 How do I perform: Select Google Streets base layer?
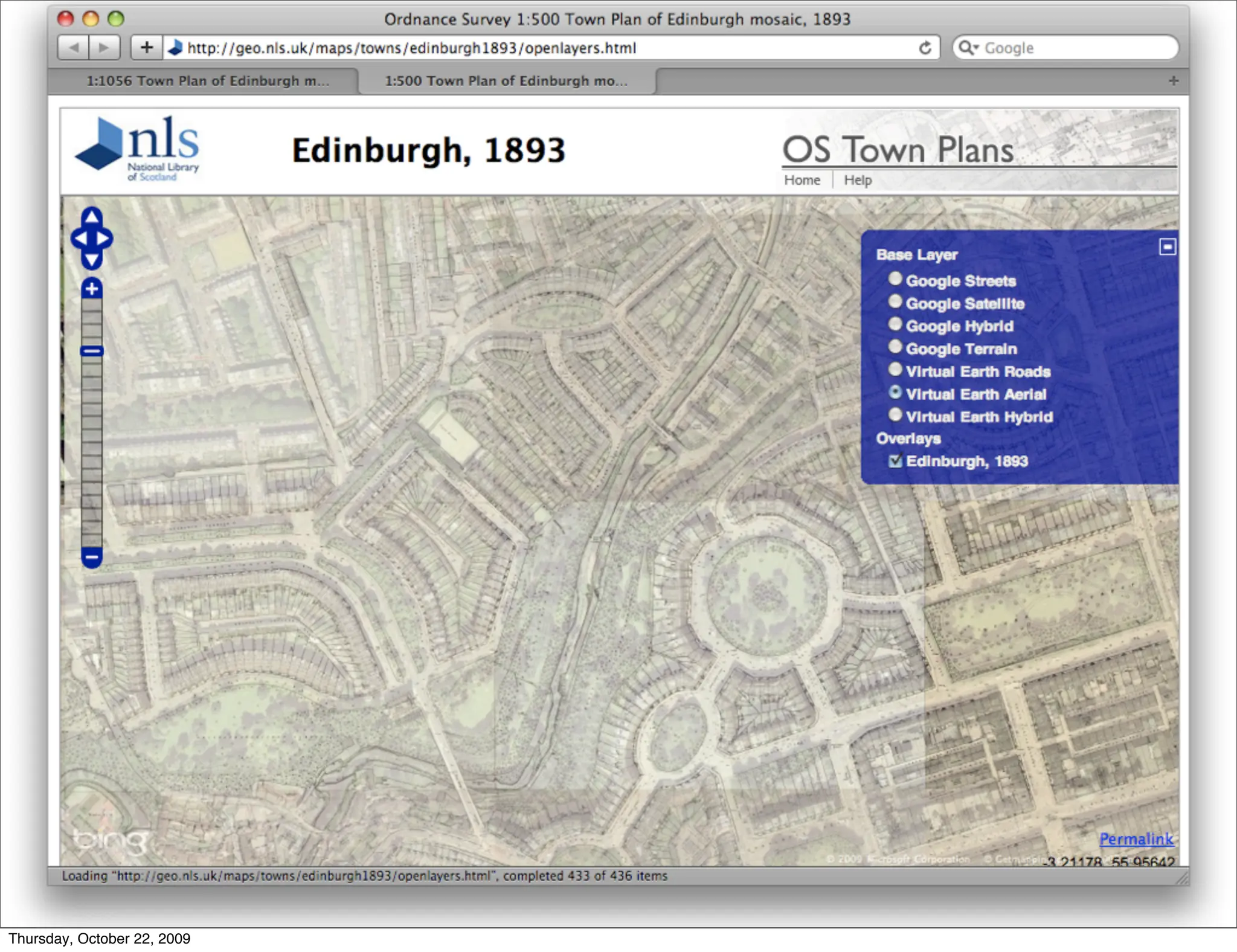pos(895,279)
